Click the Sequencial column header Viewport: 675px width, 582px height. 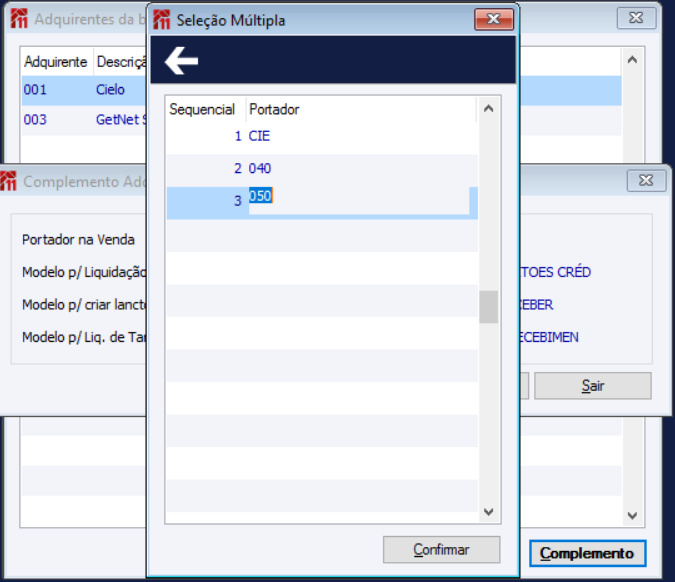pos(206,109)
